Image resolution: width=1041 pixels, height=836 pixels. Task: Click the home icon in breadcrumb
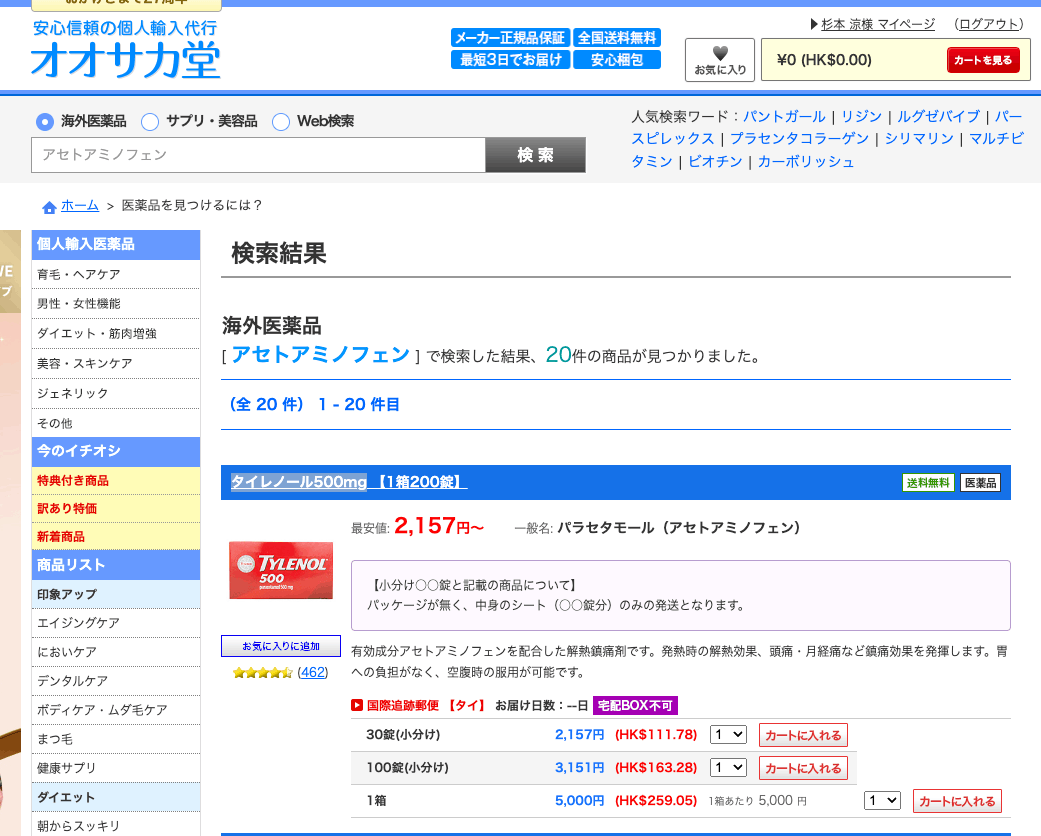[49, 207]
